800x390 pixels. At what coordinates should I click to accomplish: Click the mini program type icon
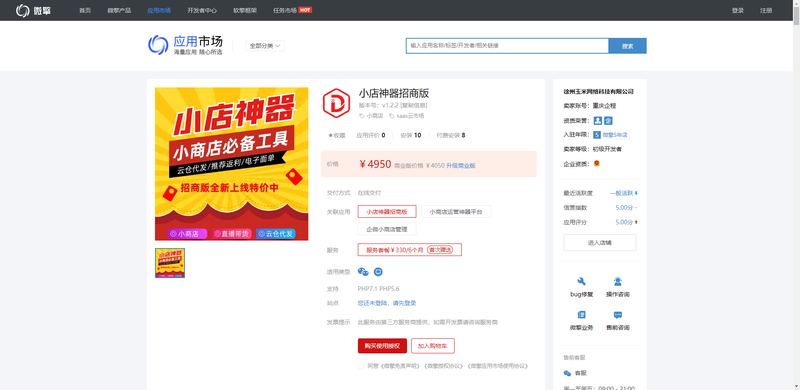tap(378, 272)
